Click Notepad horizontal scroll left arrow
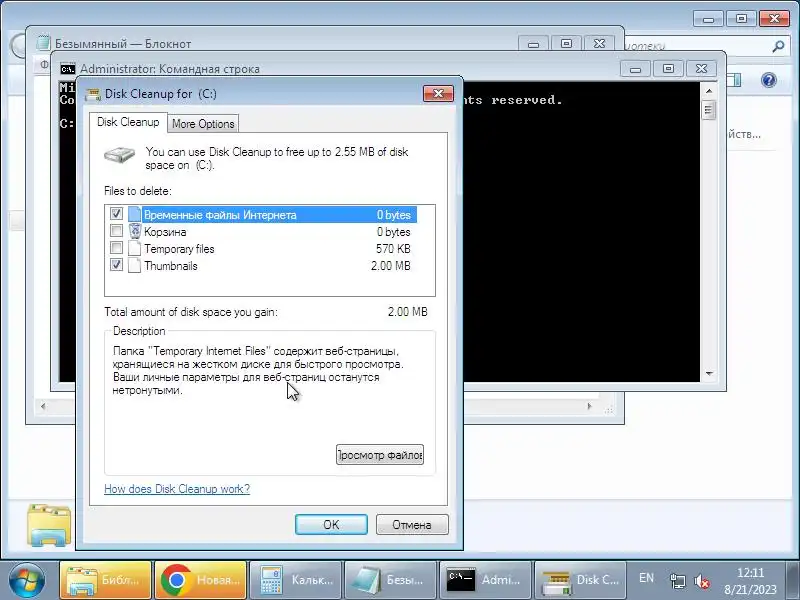The height and width of the screenshot is (600, 800). [x=43, y=406]
